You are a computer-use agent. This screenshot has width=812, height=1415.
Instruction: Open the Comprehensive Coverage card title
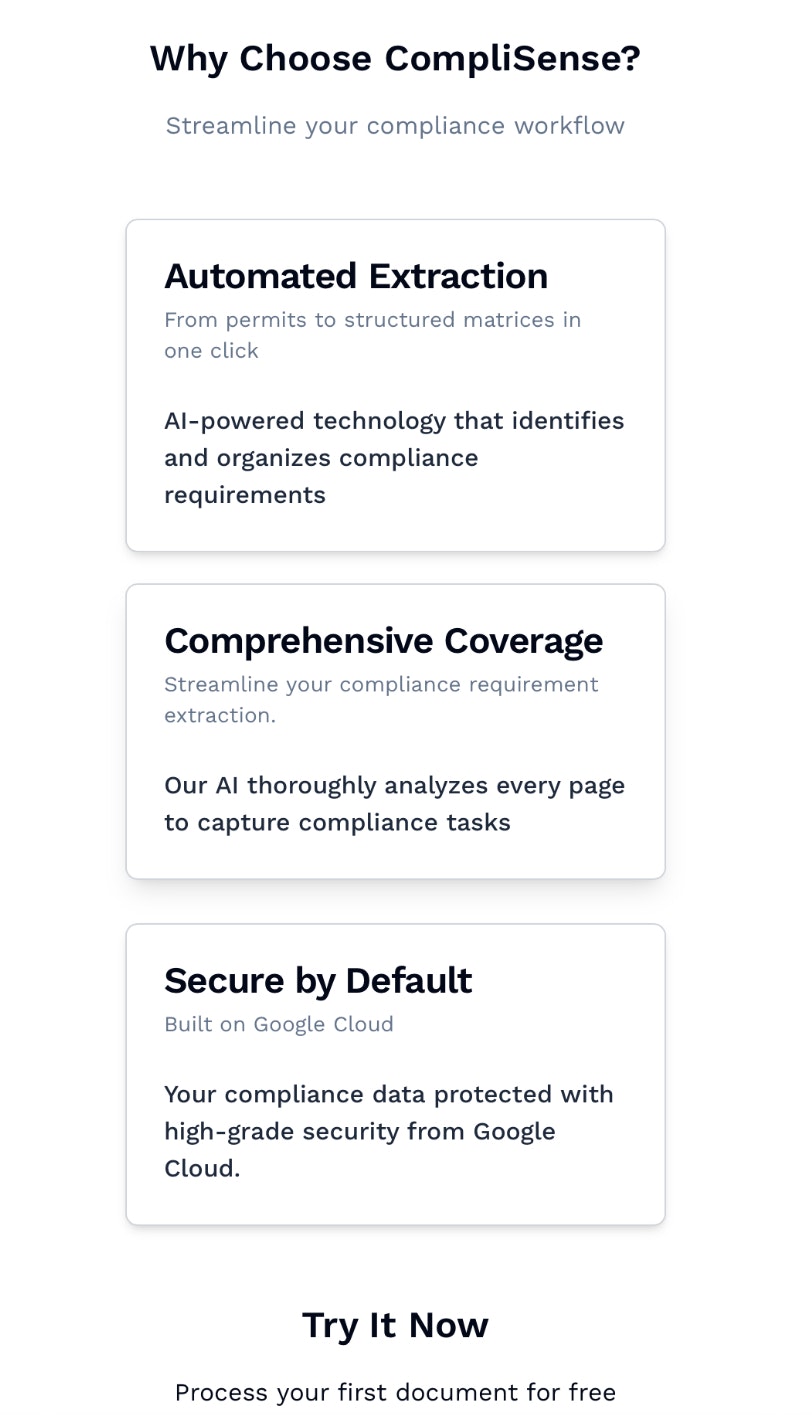384,640
